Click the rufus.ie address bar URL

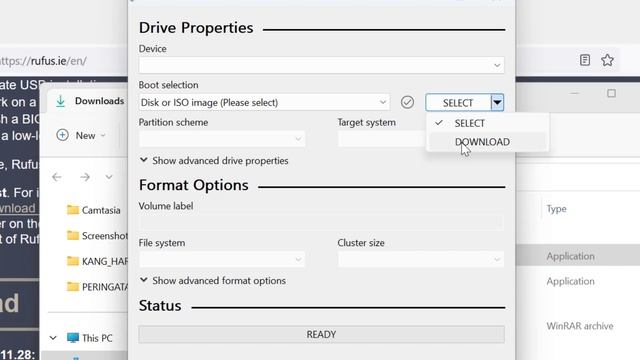pyautogui.click(x=43, y=61)
